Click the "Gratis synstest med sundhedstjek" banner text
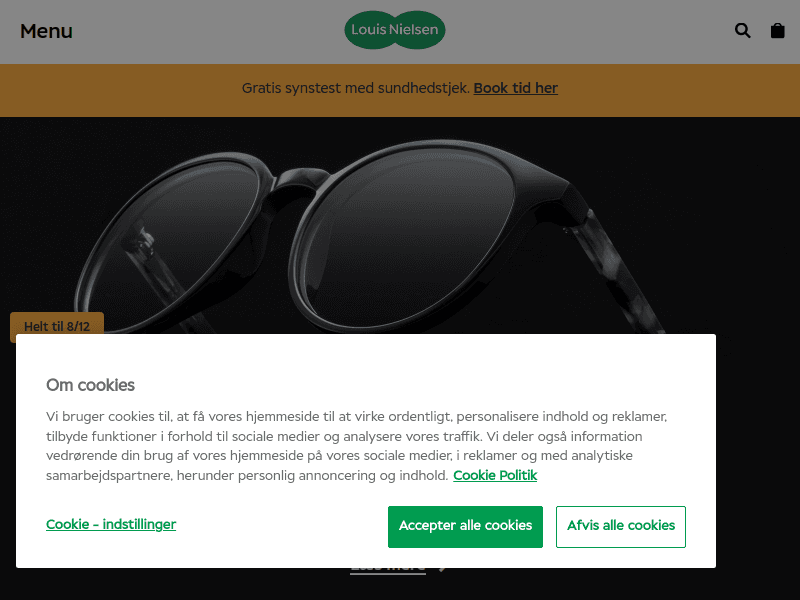Screen dimensions: 800x600 356,88
